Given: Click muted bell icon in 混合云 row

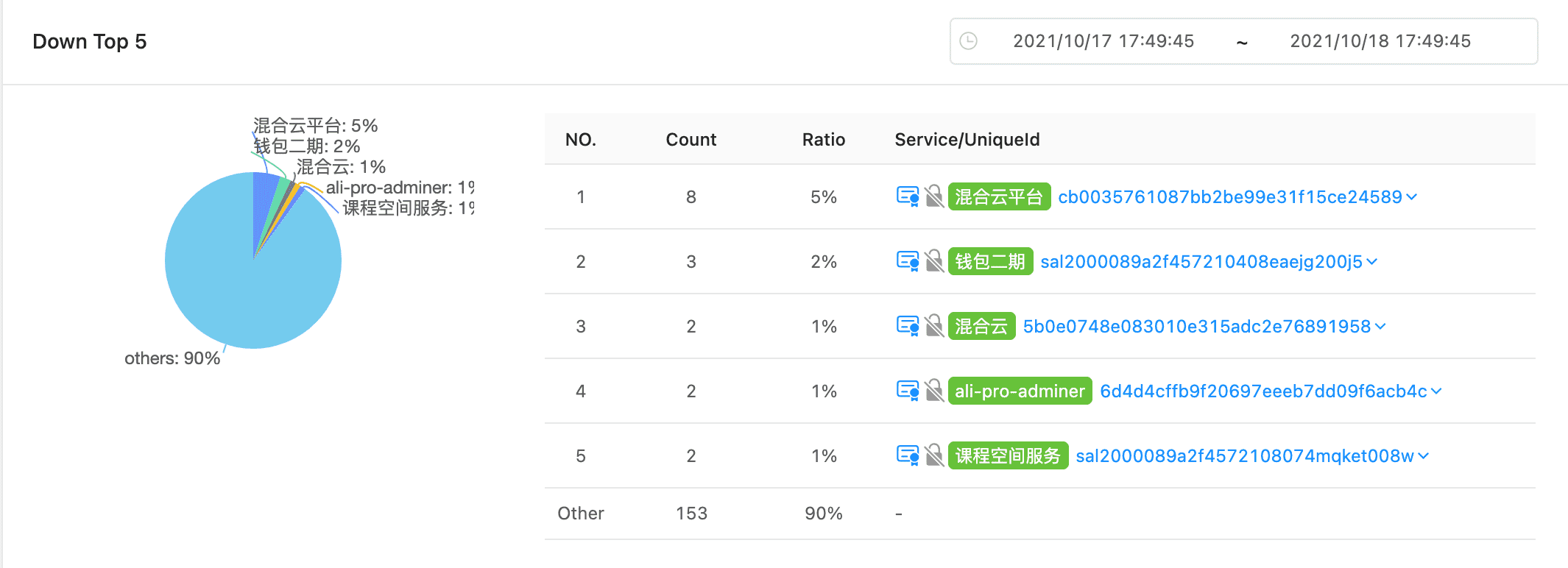Looking at the screenshot, I should click(935, 326).
